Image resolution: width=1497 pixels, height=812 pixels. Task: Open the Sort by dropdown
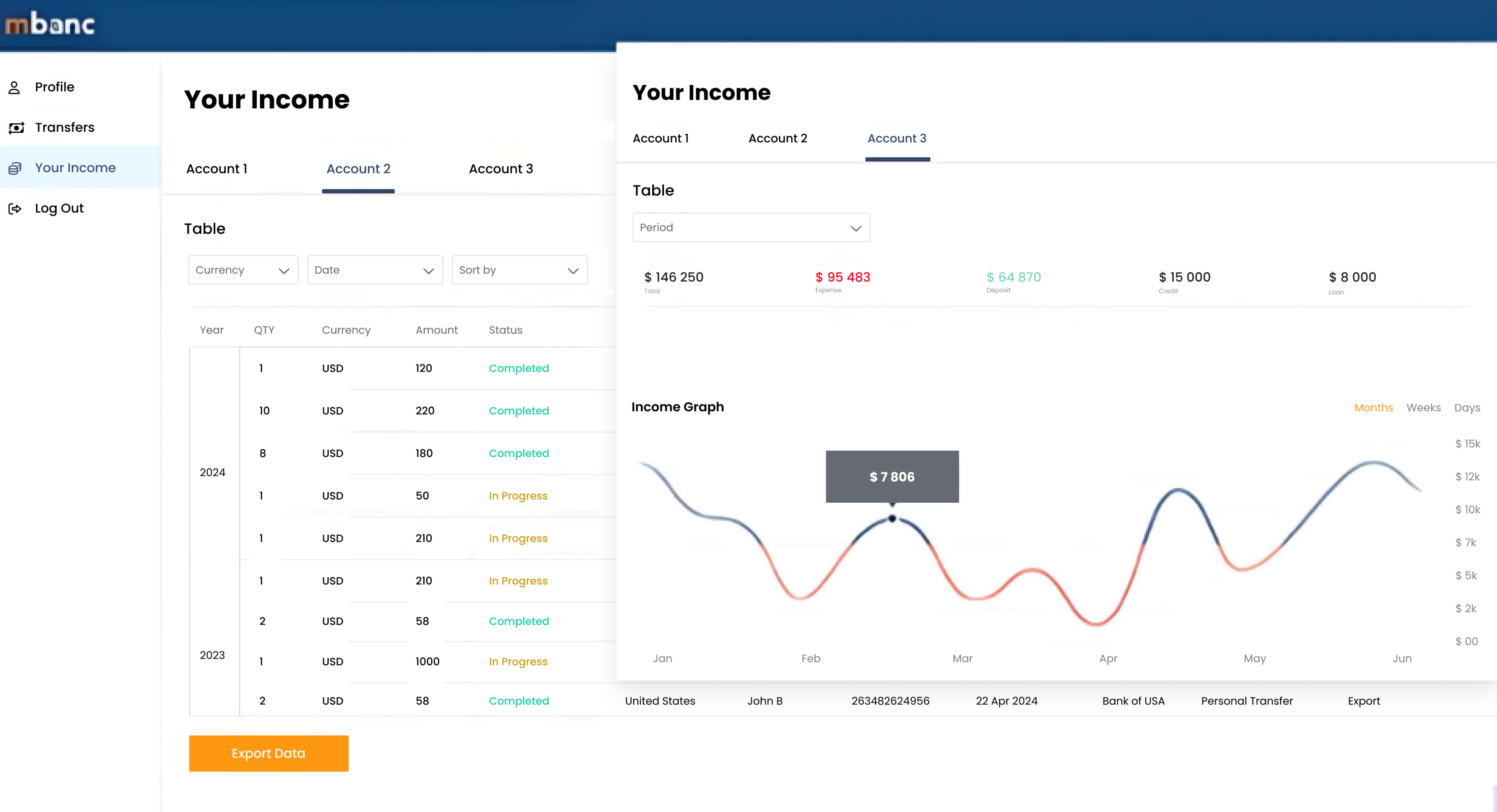tap(520, 270)
